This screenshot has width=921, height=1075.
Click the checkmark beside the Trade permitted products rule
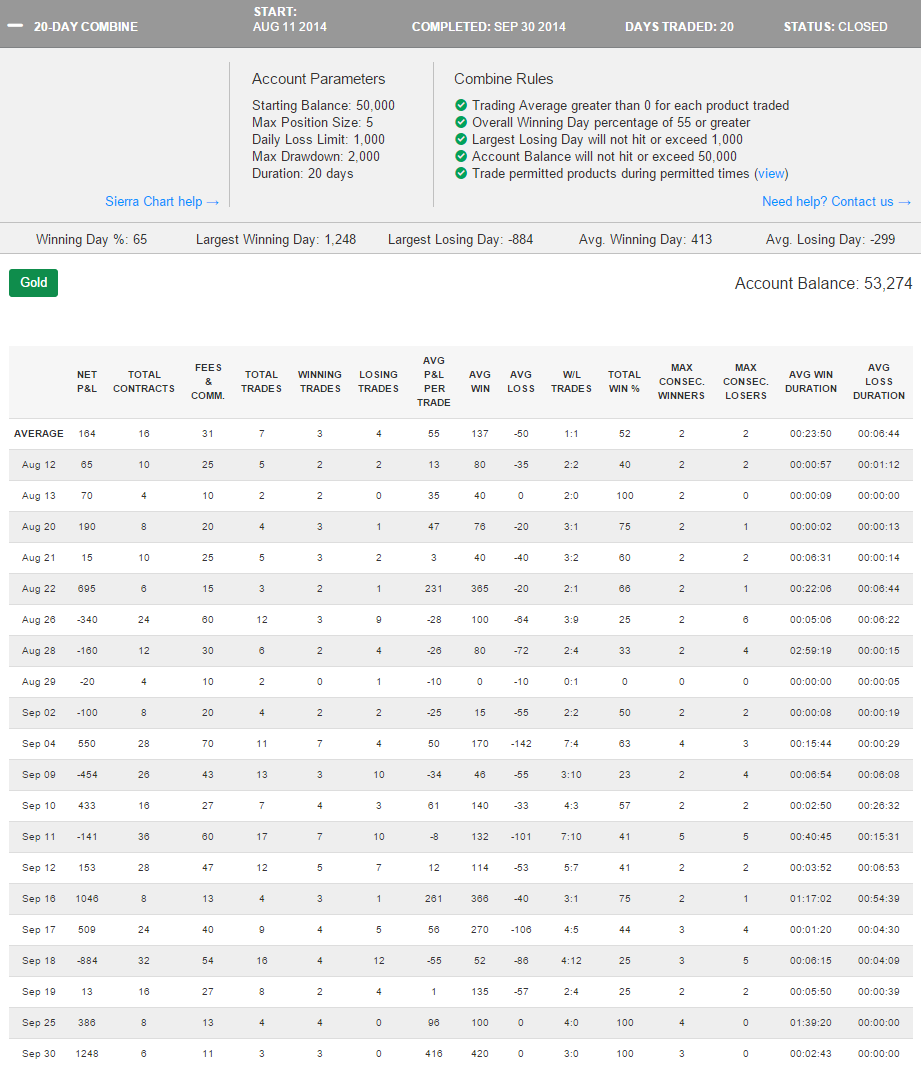pyautogui.click(x=461, y=173)
